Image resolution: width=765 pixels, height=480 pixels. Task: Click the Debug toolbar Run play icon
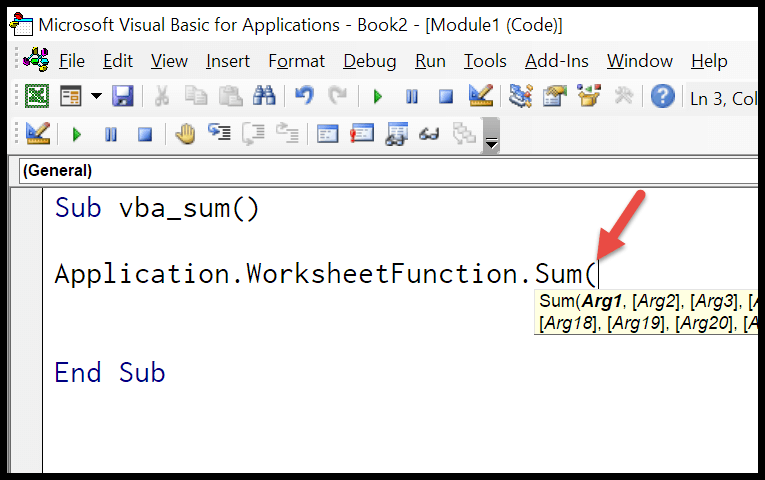[x=77, y=134]
